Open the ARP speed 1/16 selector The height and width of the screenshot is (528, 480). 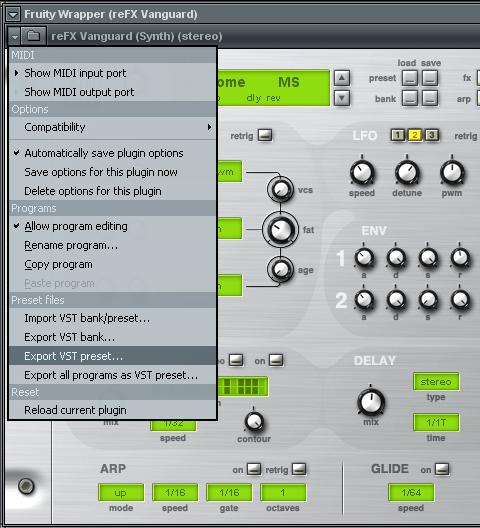coord(175,492)
